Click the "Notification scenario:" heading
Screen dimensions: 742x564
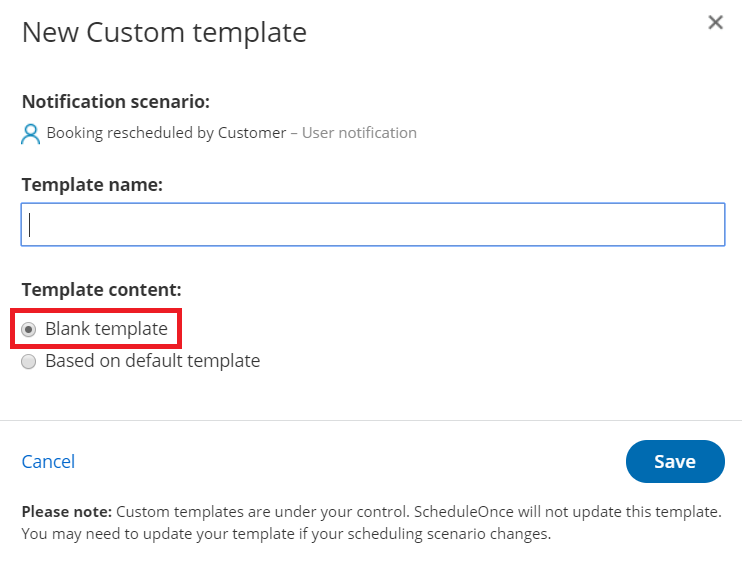(115, 101)
